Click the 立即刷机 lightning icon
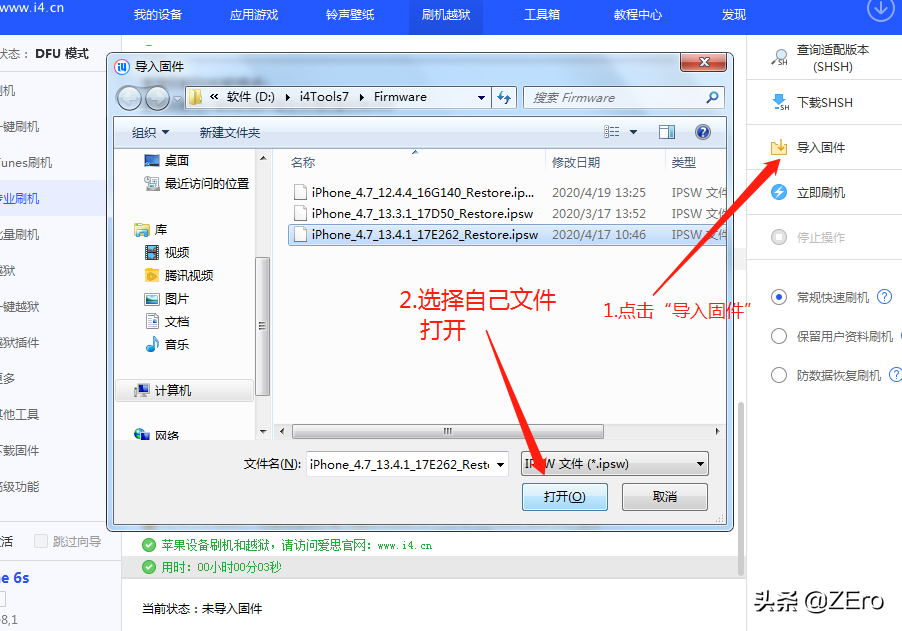The height and width of the screenshot is (631, 902). pos(779,192)
